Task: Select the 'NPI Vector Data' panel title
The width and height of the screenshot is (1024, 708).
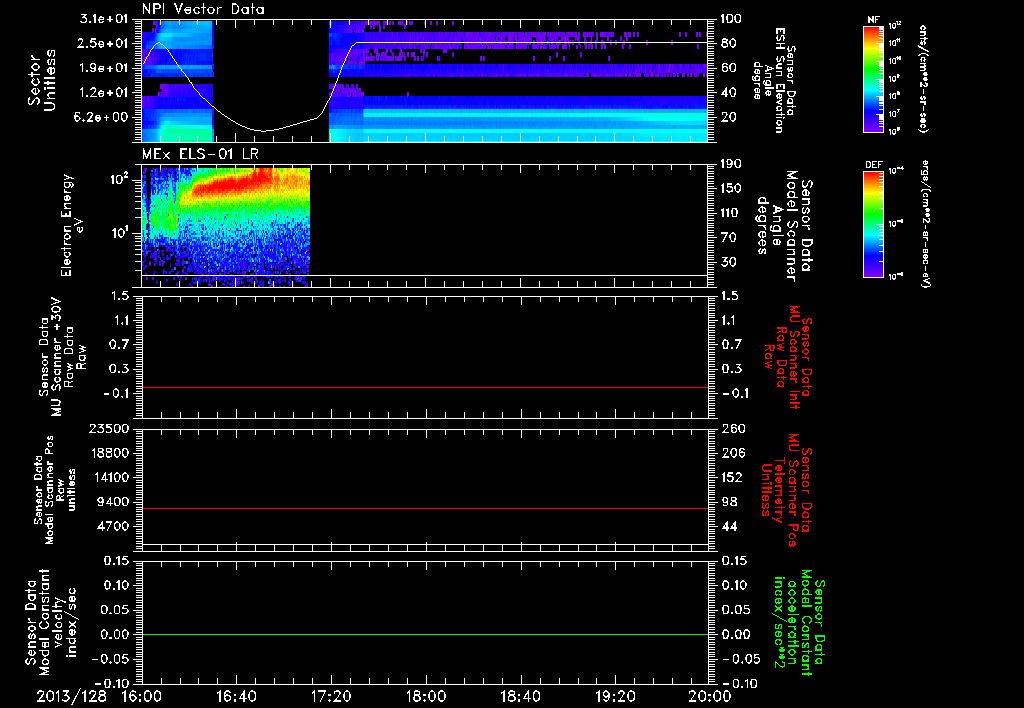Action: coord(203,9)
